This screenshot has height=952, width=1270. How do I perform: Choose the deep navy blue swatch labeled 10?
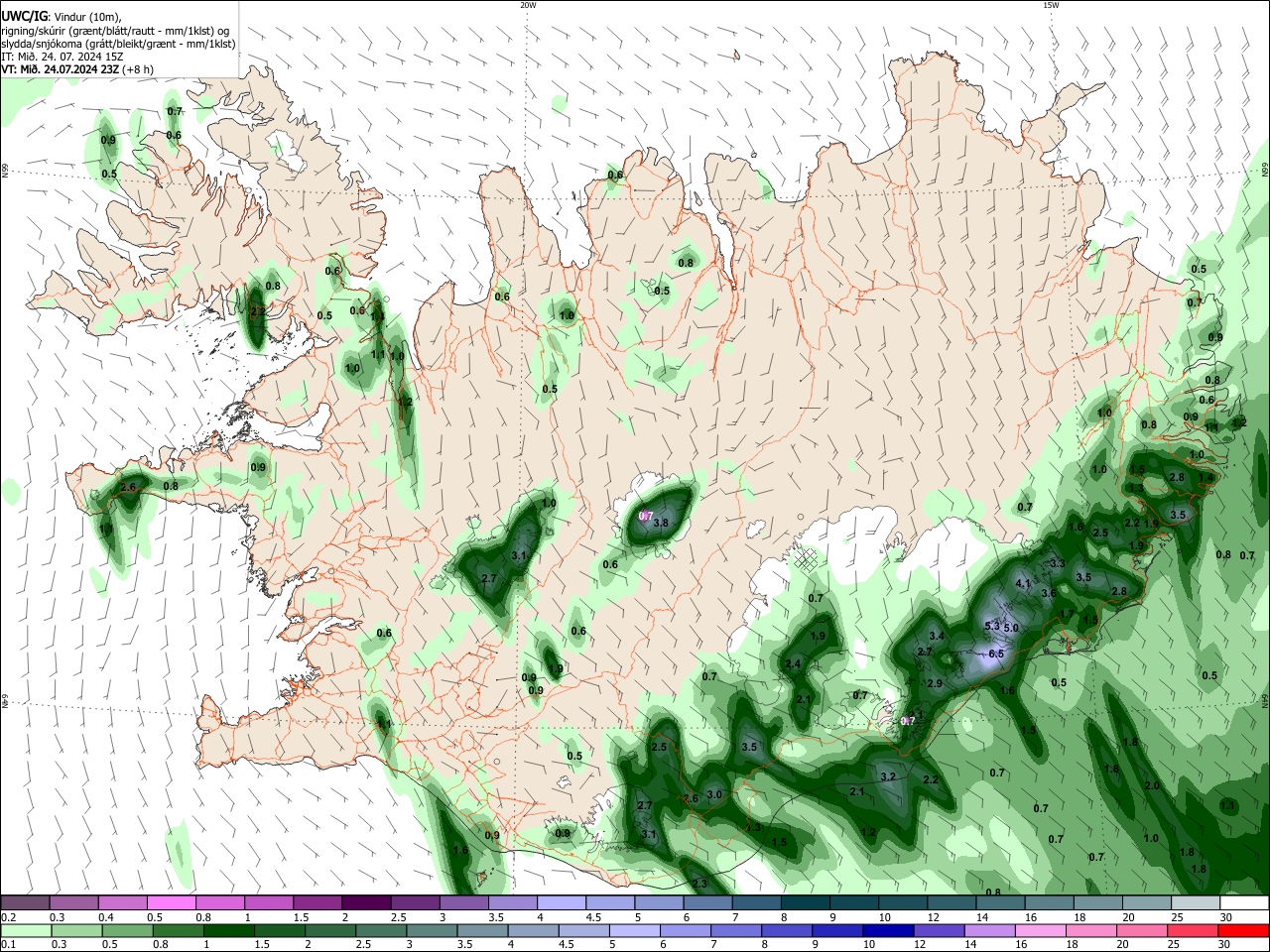[x=889, y=930]
